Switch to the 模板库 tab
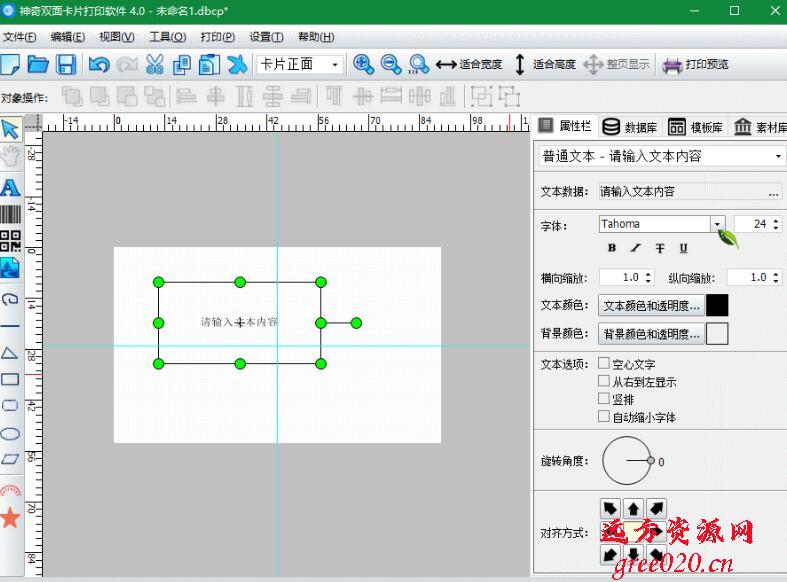This screenshot has width=787, height=582. (696, 127)
